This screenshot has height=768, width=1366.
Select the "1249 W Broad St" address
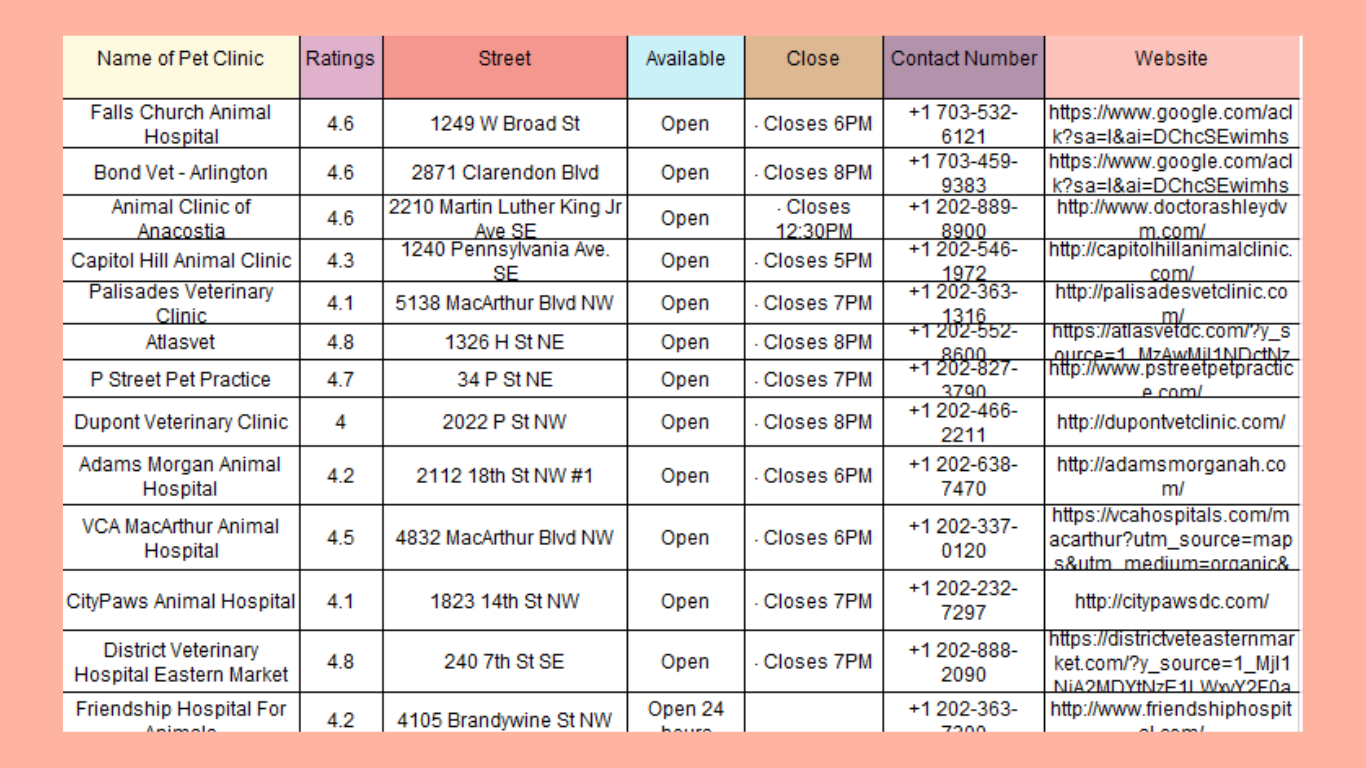505,124
